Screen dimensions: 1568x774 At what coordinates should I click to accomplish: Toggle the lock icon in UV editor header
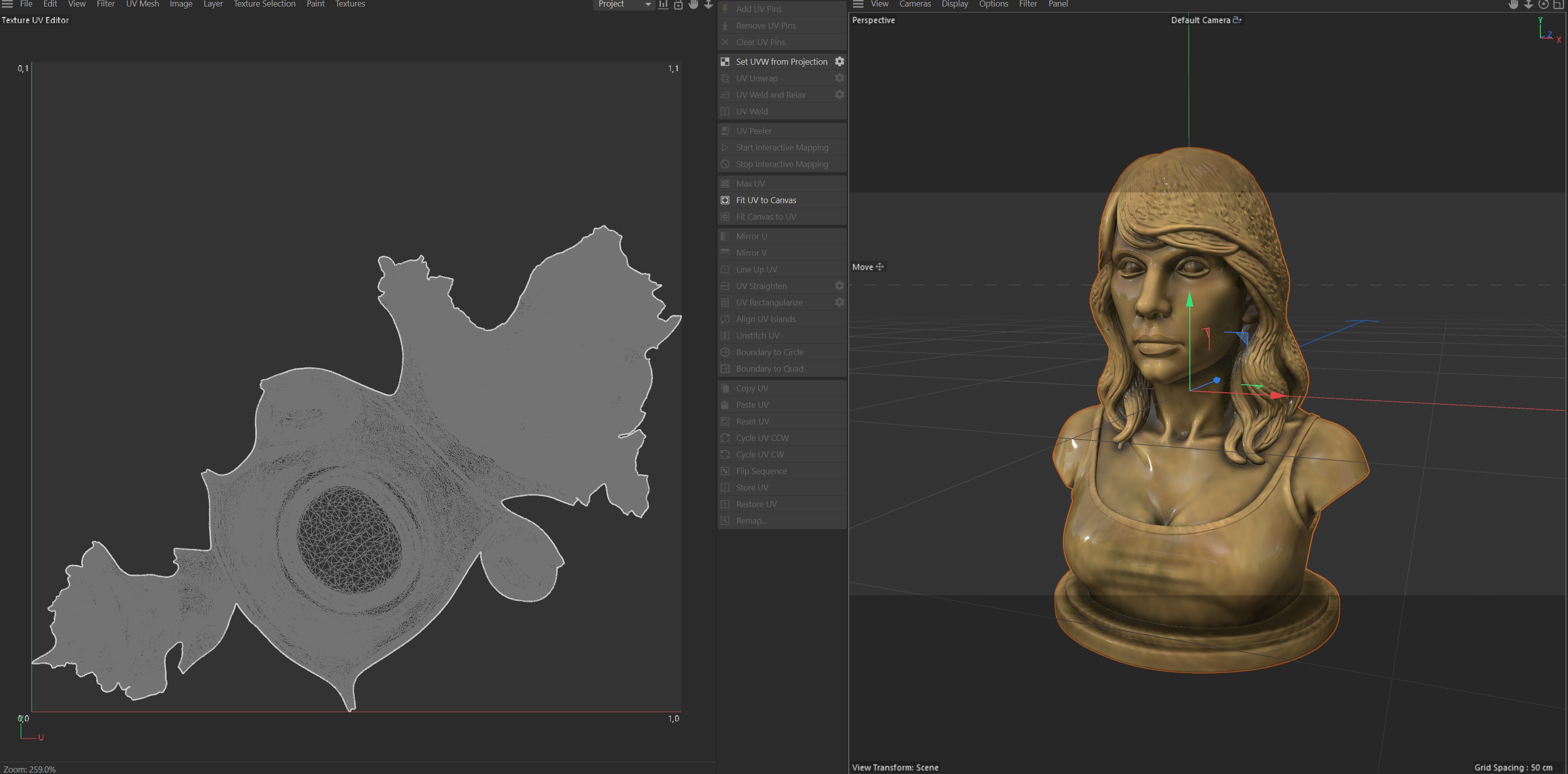(x=678, y=4)
